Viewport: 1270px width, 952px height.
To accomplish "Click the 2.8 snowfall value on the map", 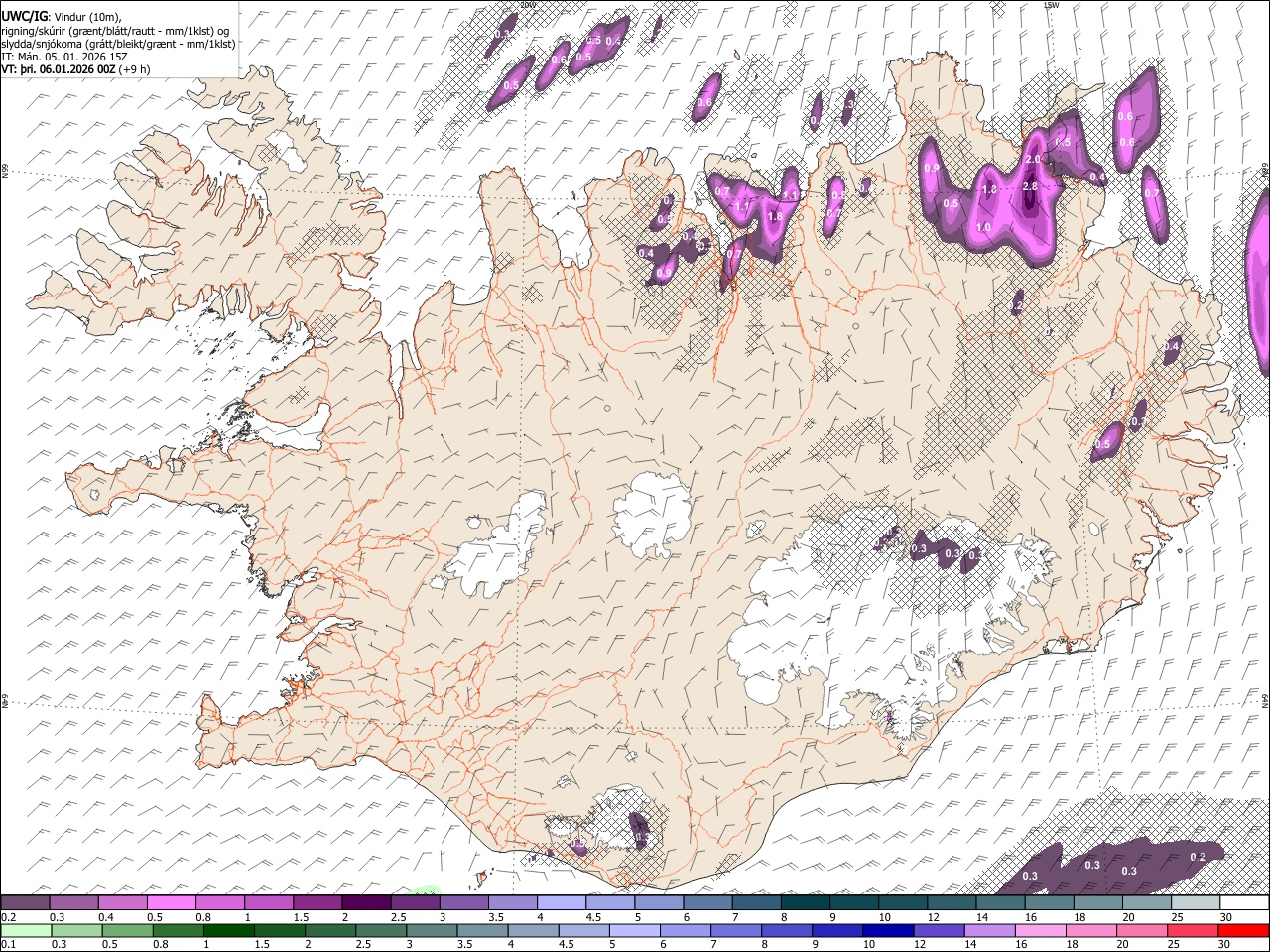I will 1029,186.
